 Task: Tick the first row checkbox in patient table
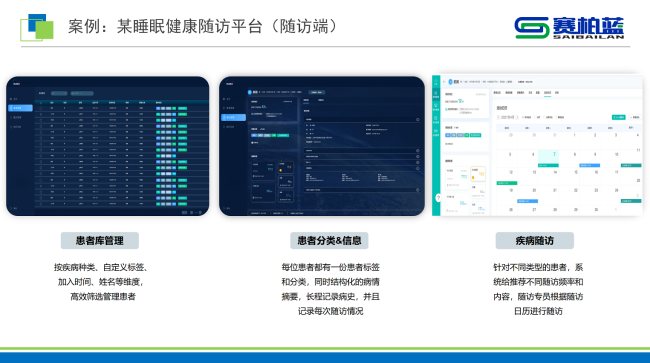click(x=41, y=108)
